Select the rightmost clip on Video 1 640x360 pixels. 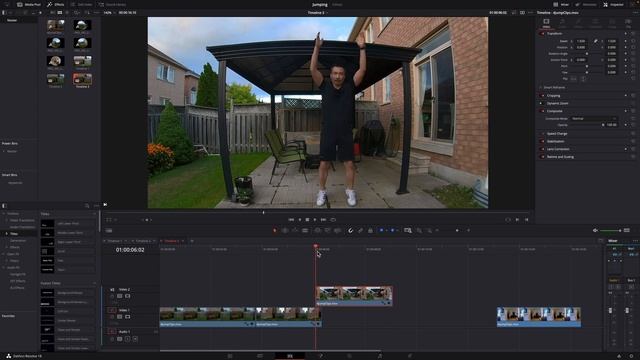pos(539,317)
